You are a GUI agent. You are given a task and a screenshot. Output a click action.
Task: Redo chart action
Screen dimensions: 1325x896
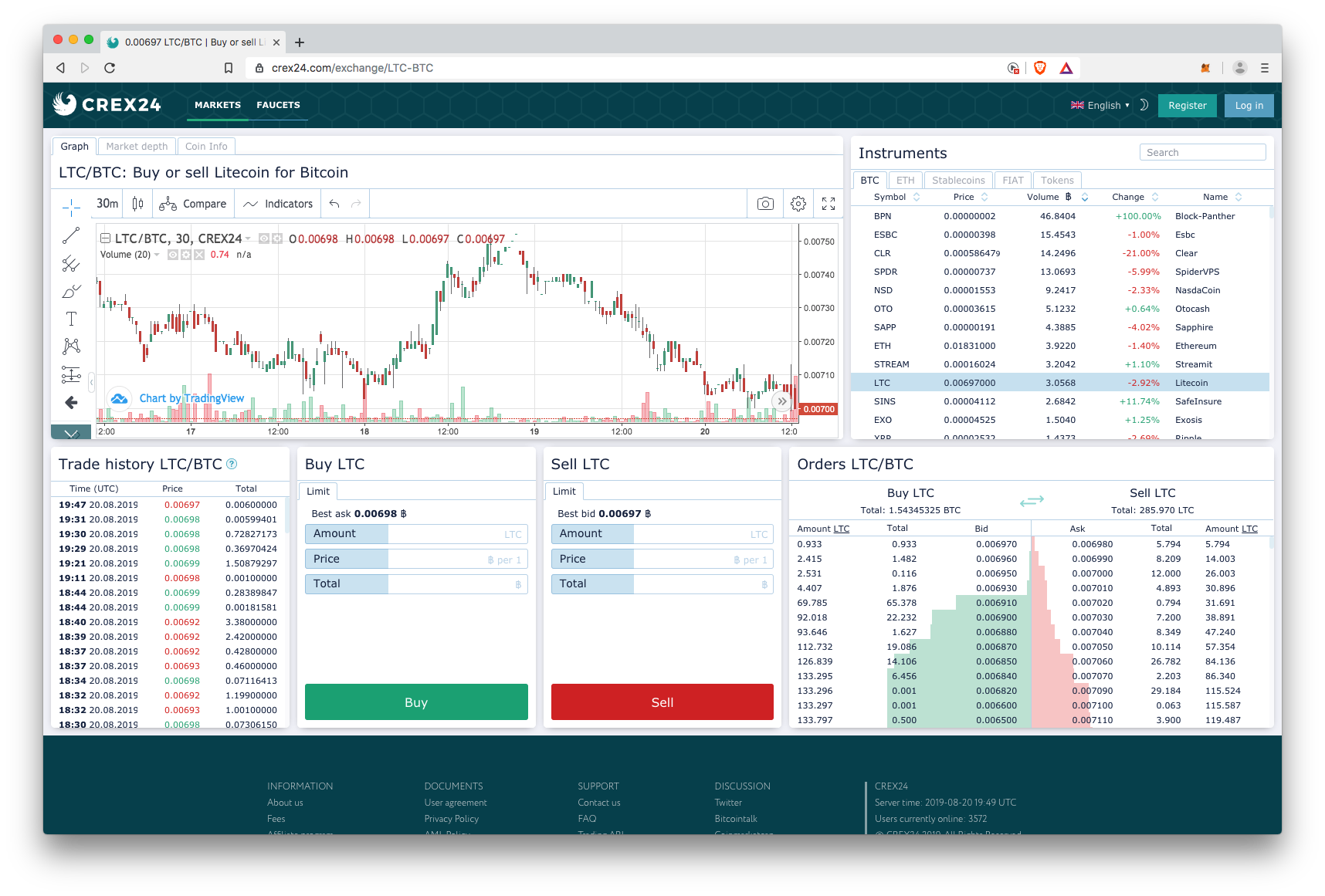(x=356, y=204)
